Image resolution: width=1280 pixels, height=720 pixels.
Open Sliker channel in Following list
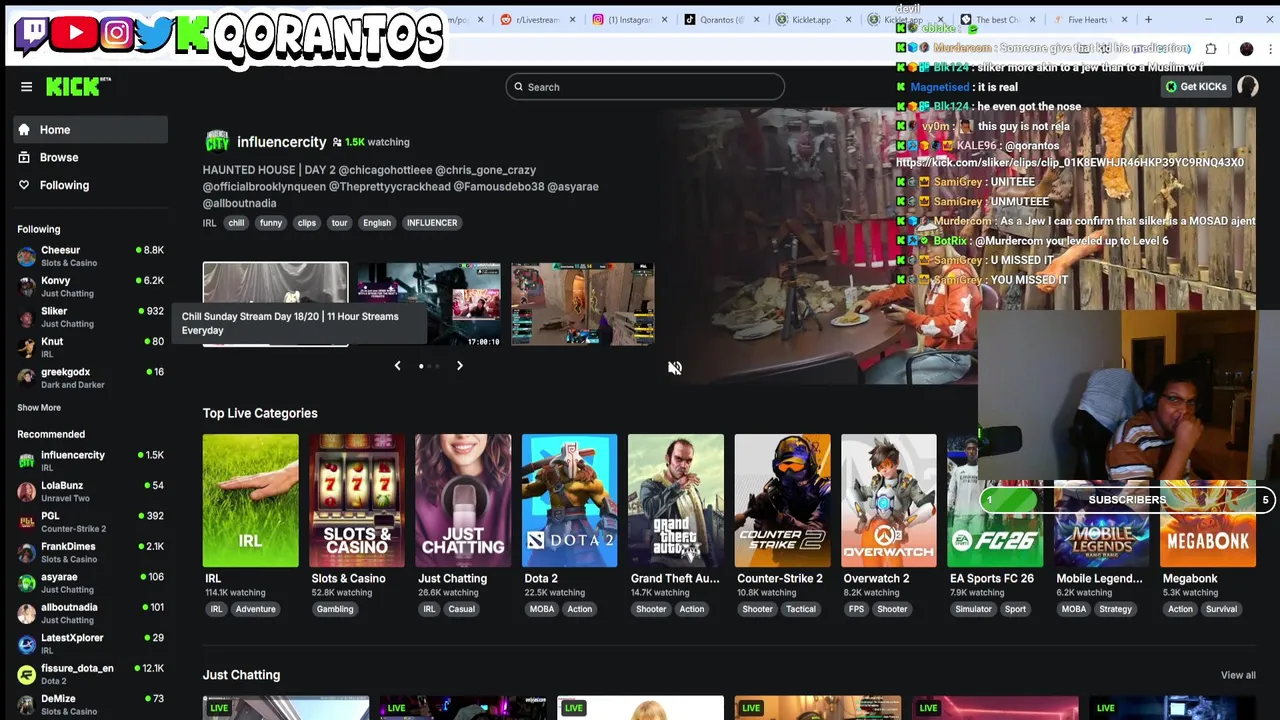coord(91,317)
